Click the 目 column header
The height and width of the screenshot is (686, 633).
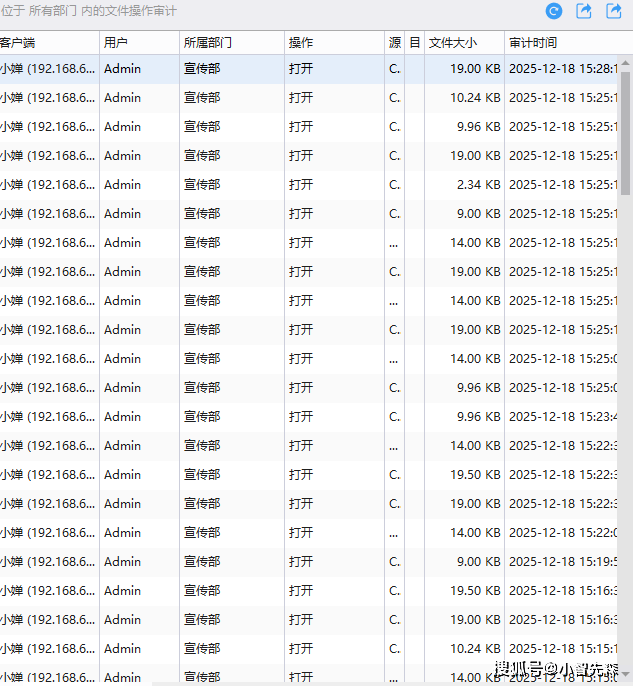(x=414, y=43)
